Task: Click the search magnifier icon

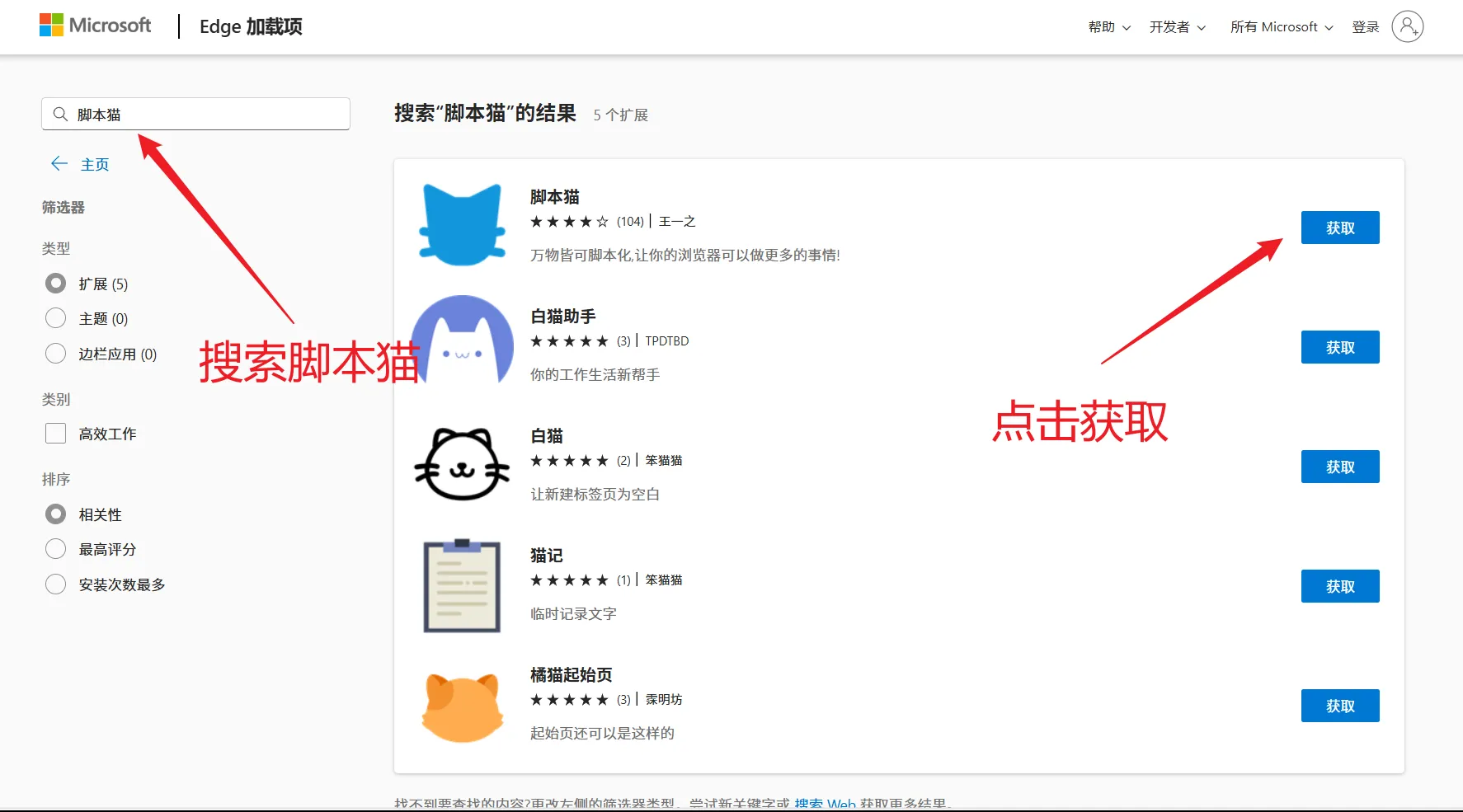Action: [60, 114]
